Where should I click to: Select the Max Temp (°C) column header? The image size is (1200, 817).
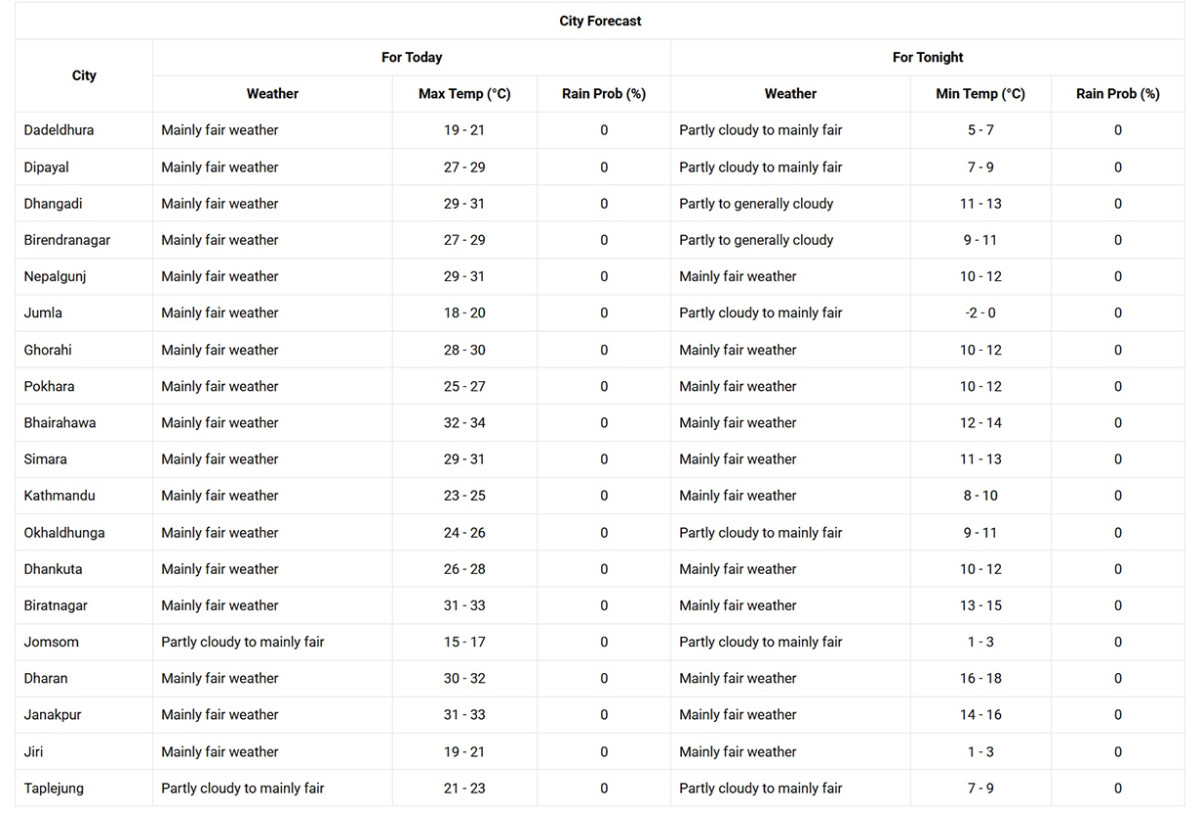pyautogui.click(x=464, y=94)
